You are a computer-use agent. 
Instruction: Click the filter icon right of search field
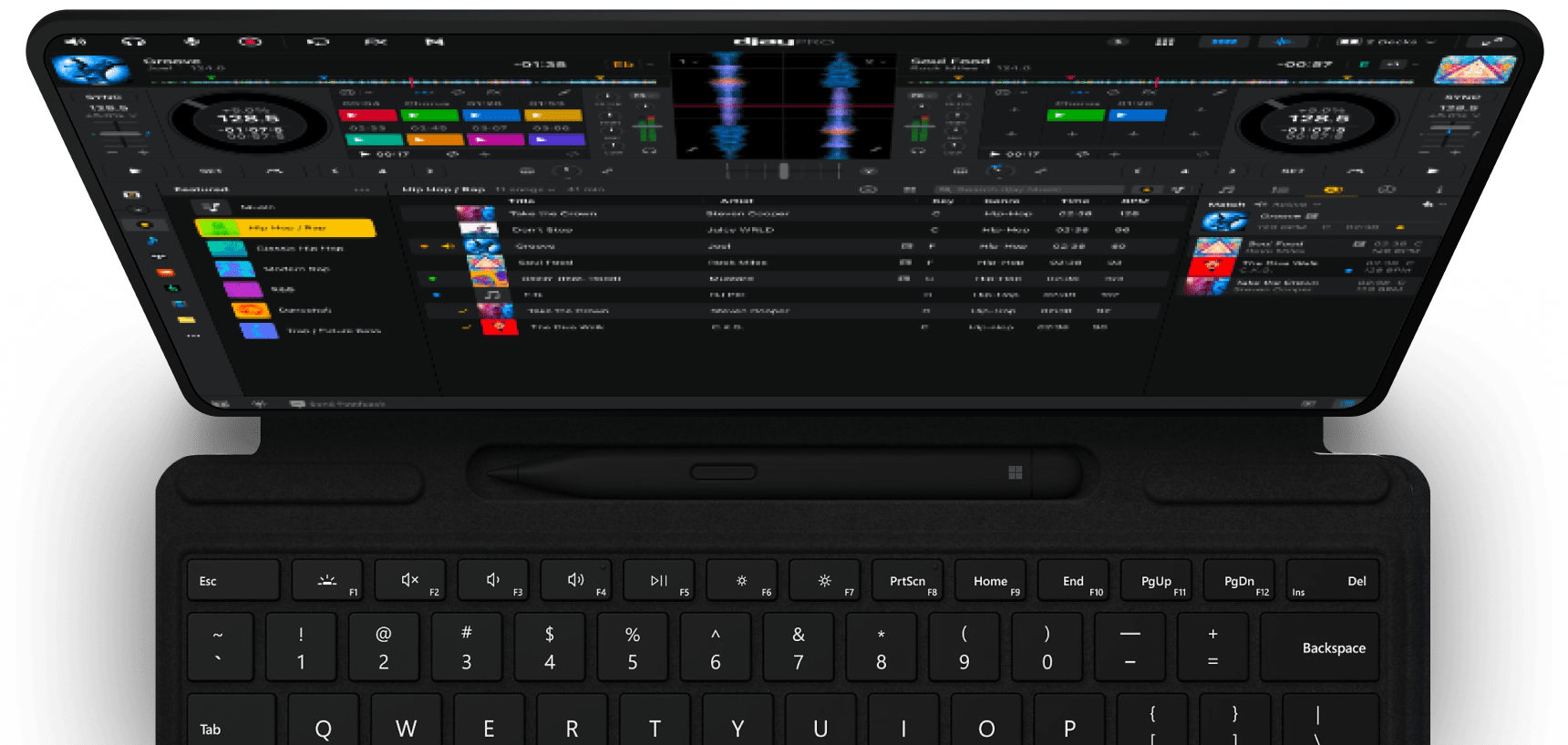coord(1178,190)
